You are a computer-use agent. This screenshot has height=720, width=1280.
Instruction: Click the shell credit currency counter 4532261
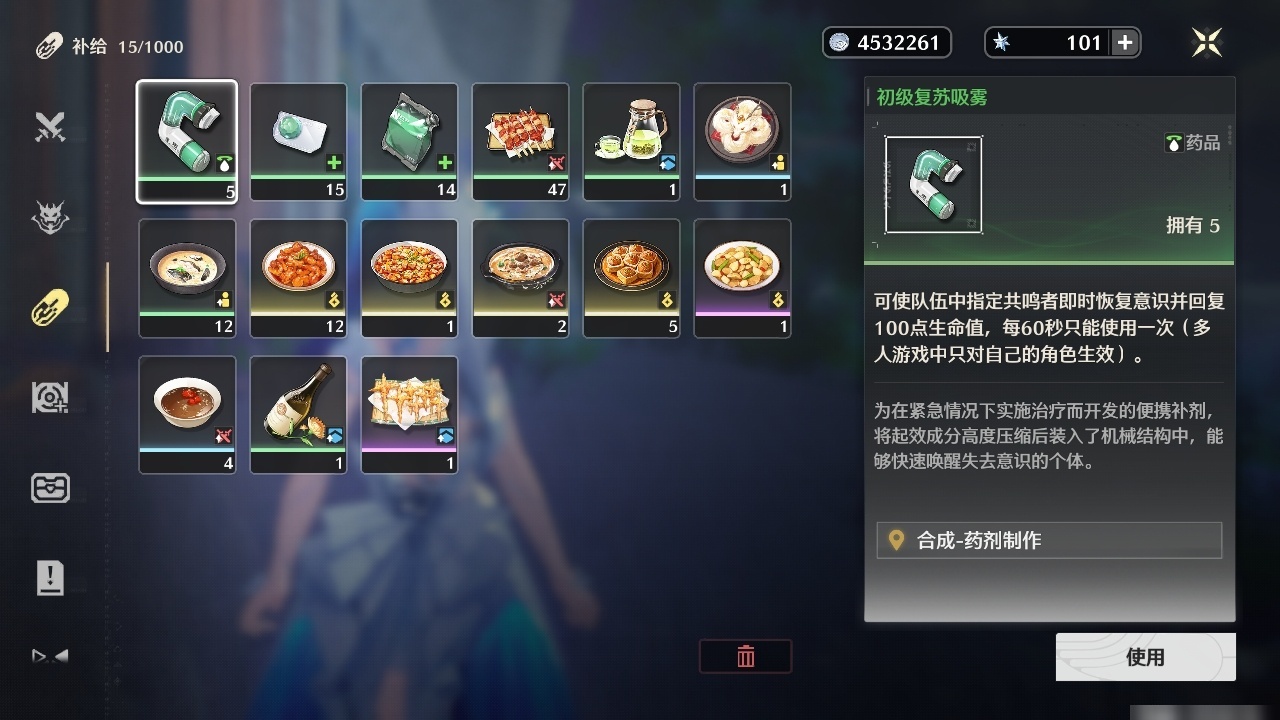coord(886,42)
